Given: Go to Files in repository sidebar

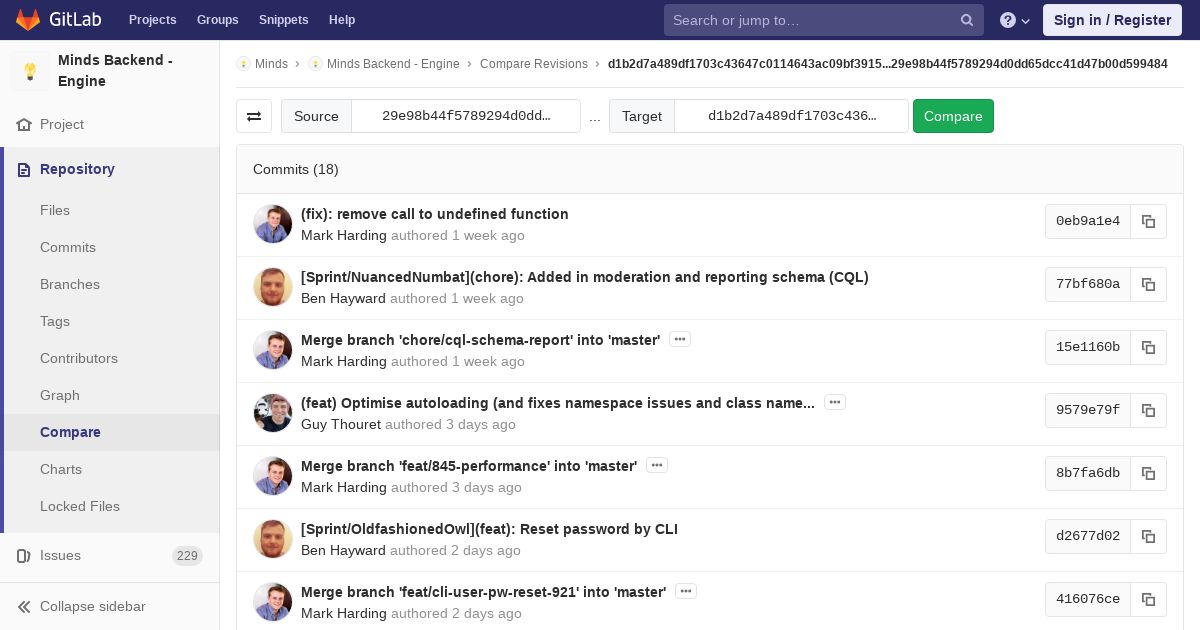Looking at the screenshot, I should (x=55, y=211).
